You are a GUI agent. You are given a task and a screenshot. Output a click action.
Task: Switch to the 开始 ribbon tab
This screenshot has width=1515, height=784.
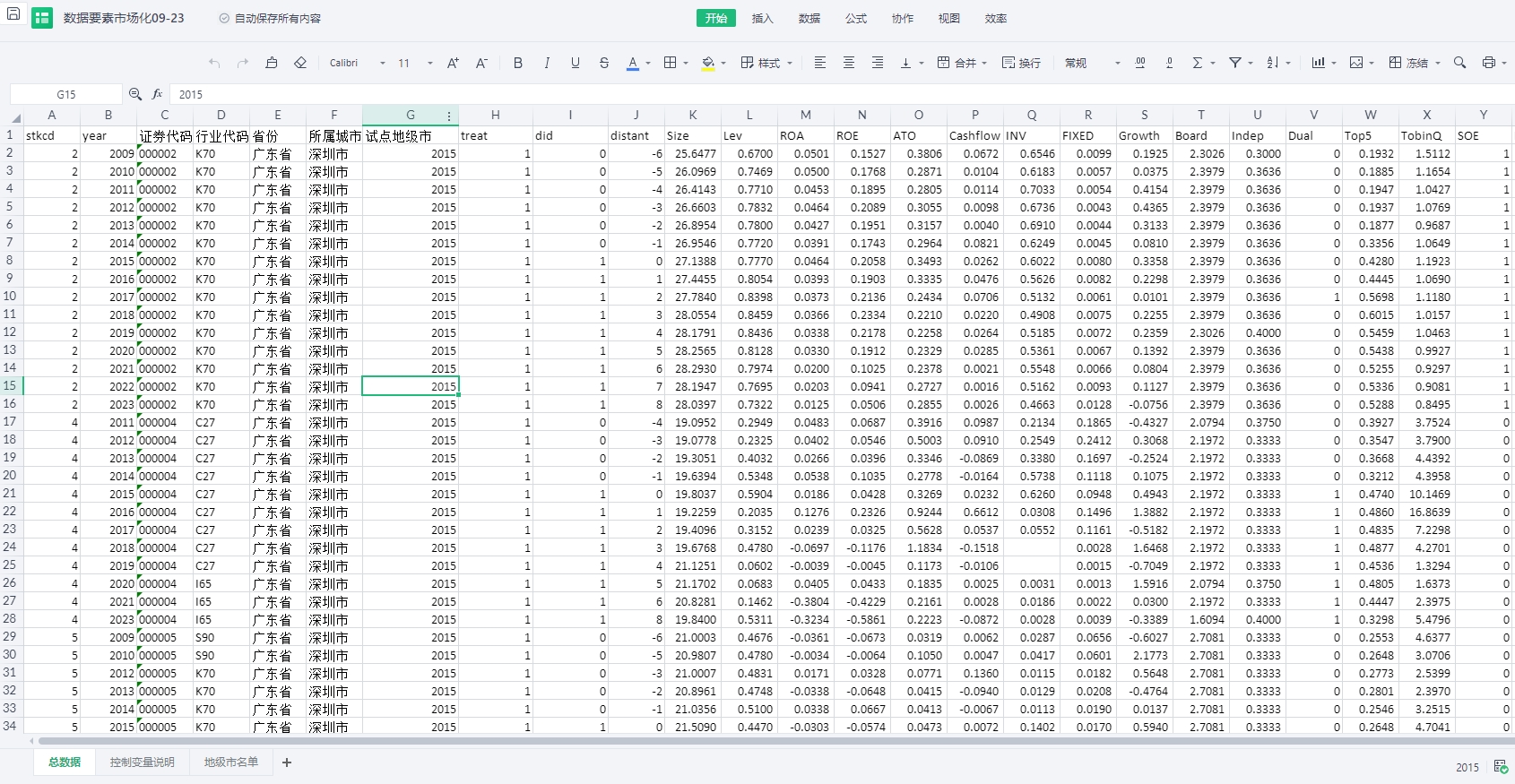click(715, 18)
